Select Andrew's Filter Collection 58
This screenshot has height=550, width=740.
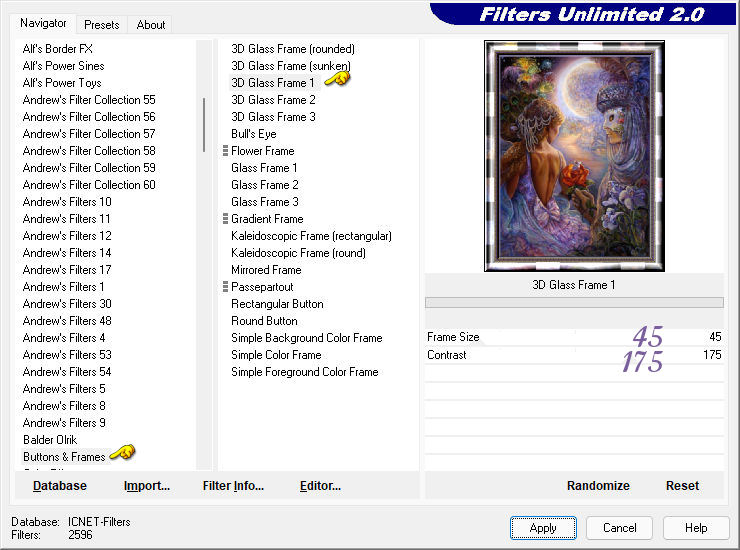coord(89,151)
